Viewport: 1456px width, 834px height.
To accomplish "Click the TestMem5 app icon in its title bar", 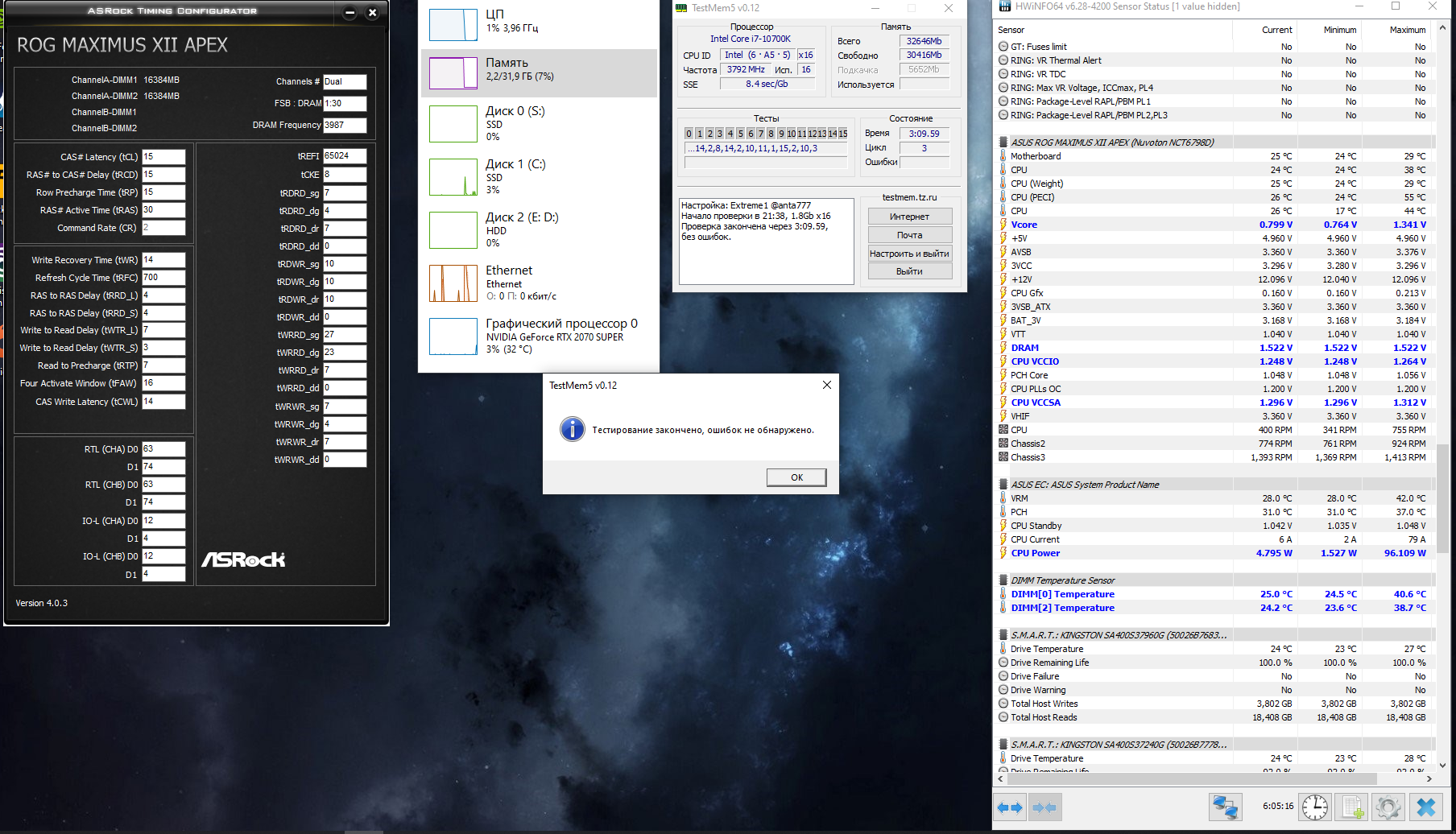I will 681,8.
